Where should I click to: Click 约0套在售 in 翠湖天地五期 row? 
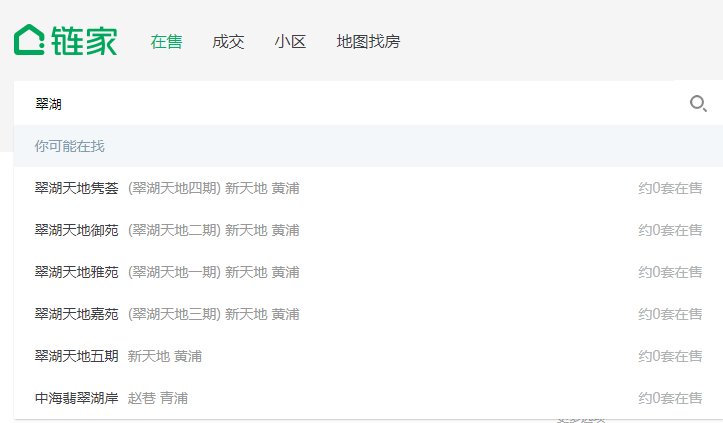[670, 356]
